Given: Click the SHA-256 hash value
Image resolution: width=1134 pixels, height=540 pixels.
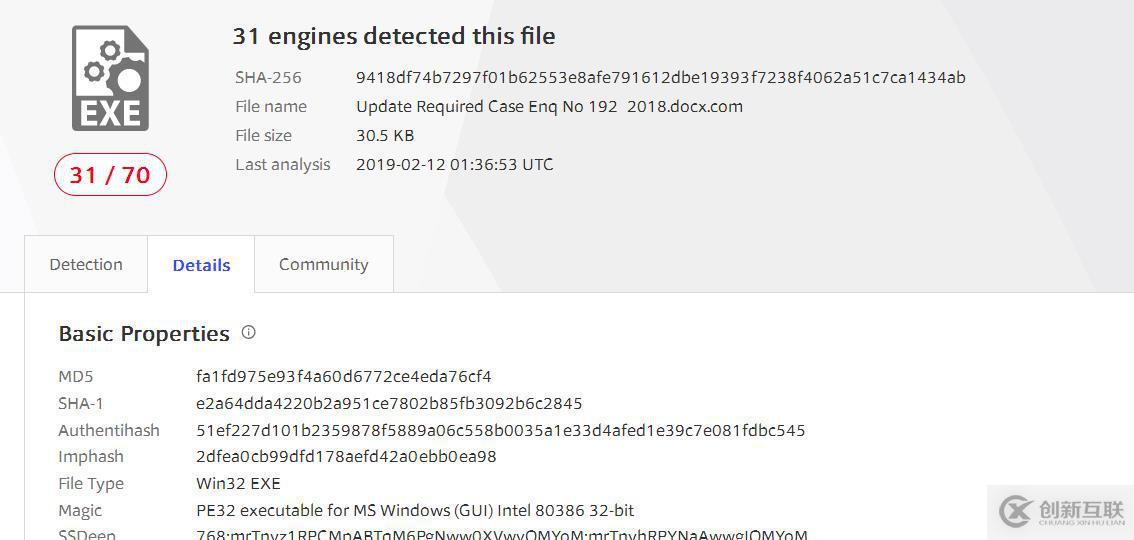Looking at the screenshot, I should coord(660,77).
